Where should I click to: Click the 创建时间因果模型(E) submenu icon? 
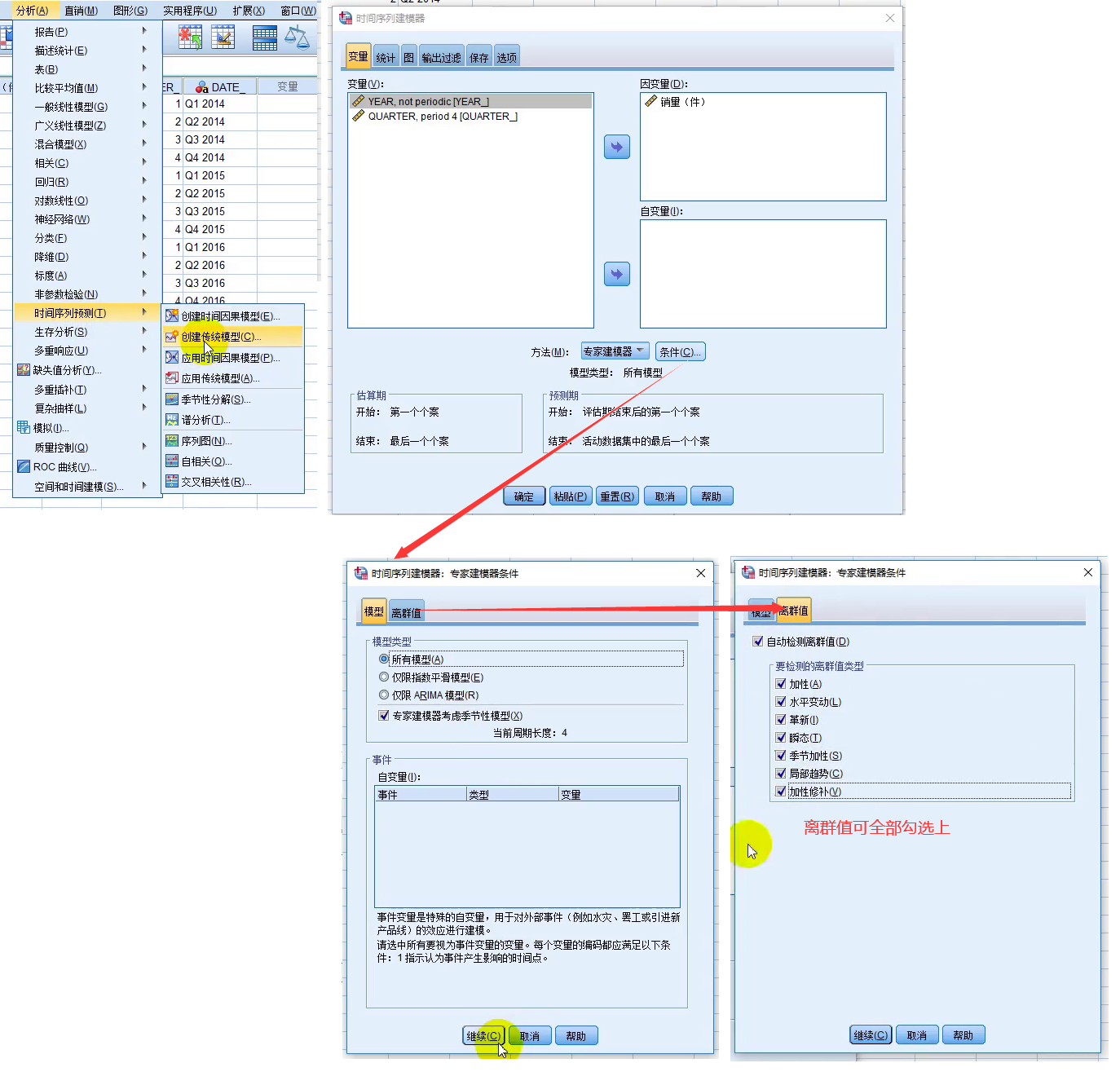click(172, 315)
